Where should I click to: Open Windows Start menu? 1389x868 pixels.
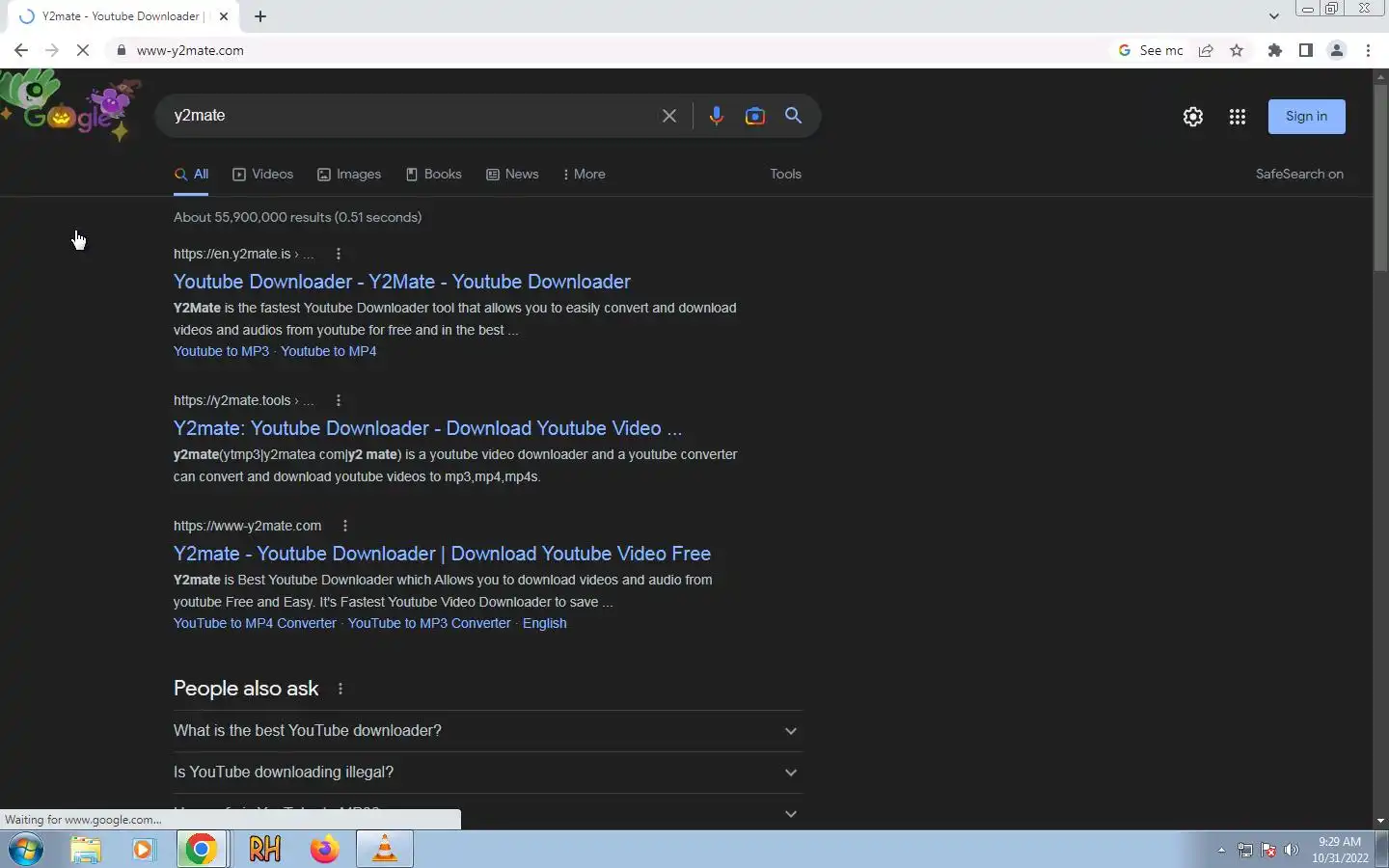26,850
